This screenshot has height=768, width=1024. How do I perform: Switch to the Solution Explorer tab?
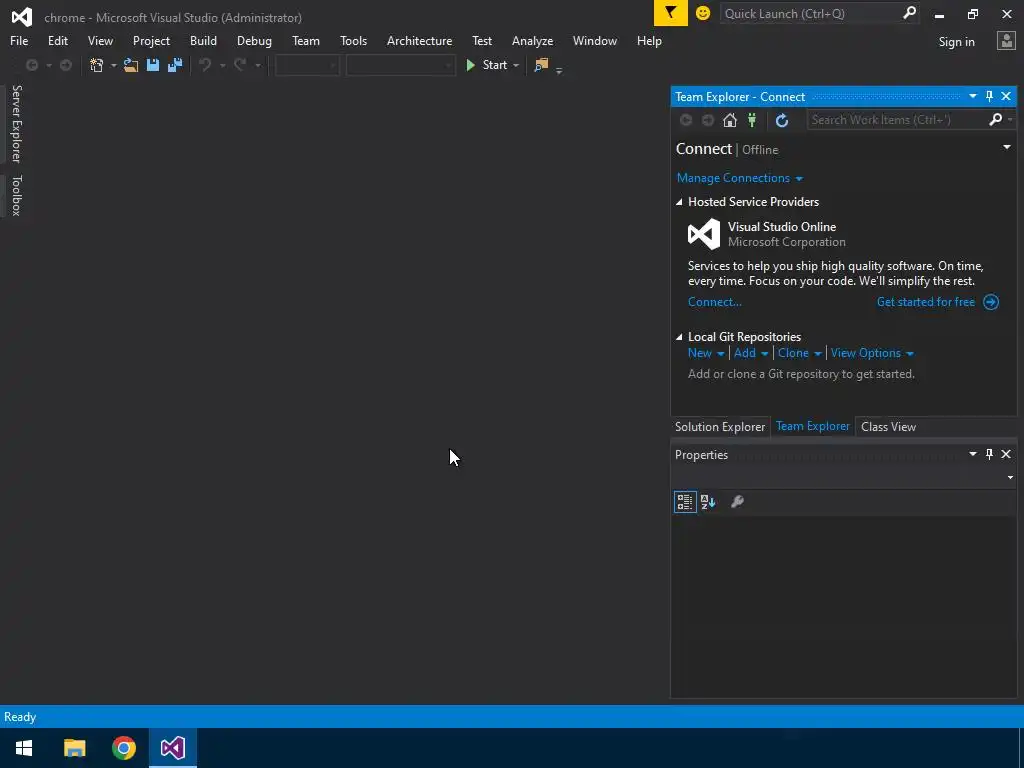click(x=720, y=426)
